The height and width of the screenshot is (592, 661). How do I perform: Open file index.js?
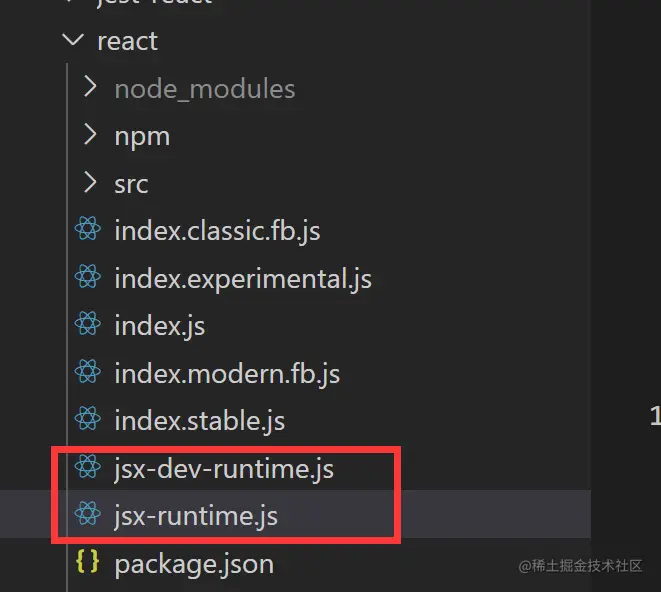click(160, 326)
